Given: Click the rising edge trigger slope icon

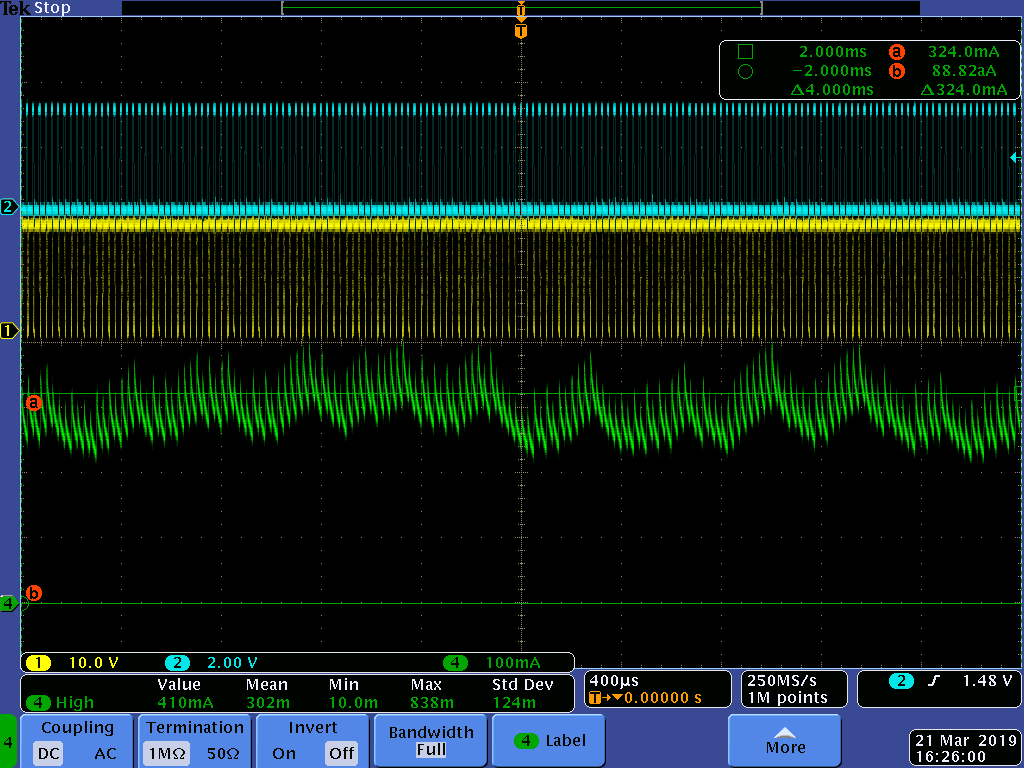Looking at the screenshot, I should click(x=934, y=681).
